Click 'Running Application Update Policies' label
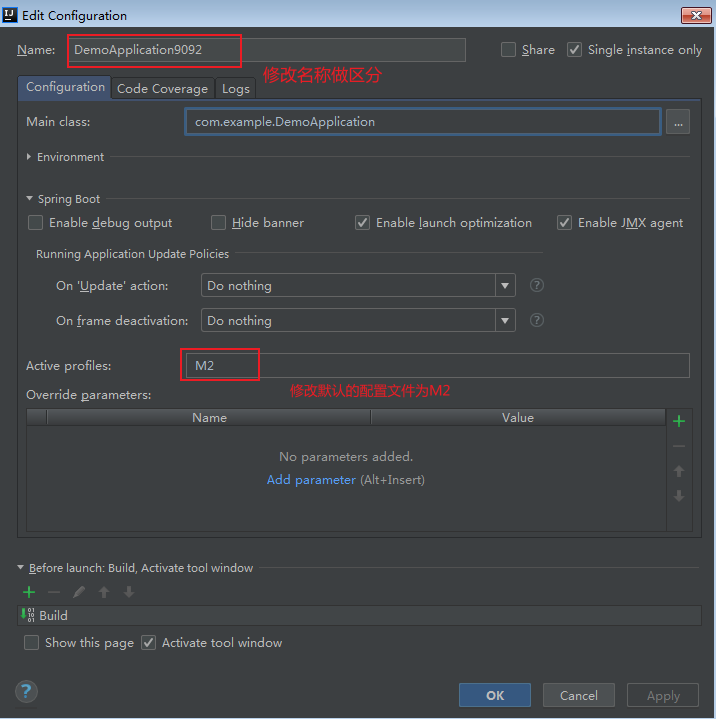 click(x=132, y=254)
